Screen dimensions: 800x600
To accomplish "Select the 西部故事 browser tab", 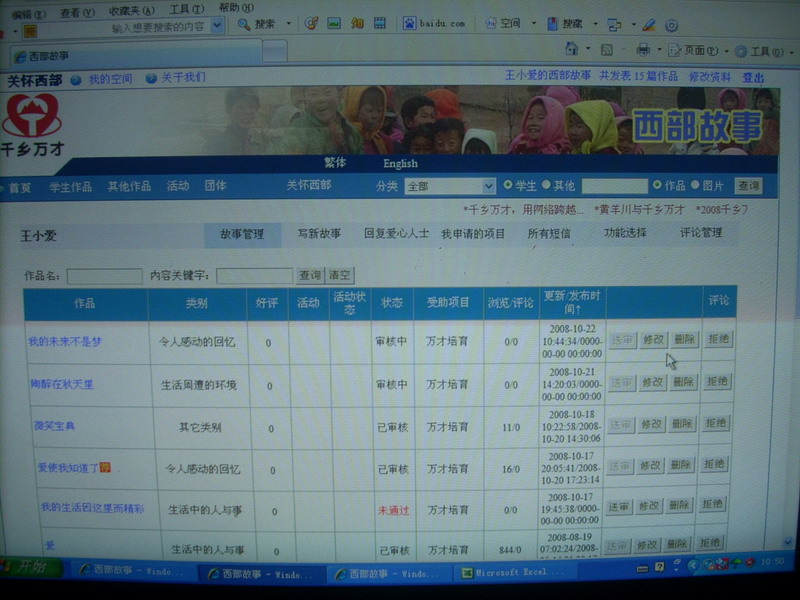I will pos(136,55).
